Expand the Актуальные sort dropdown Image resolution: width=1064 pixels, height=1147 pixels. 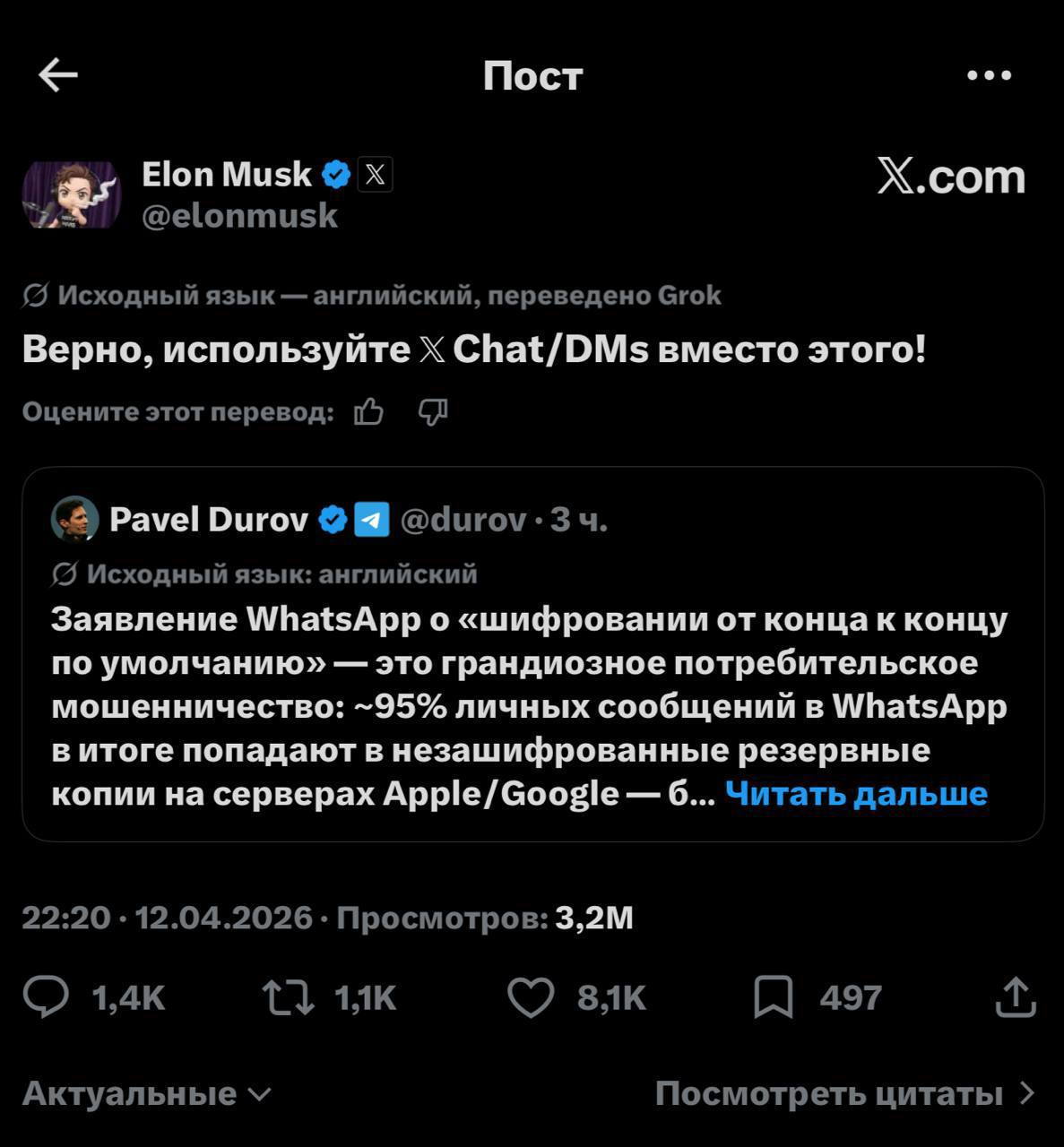point(146,1093)
